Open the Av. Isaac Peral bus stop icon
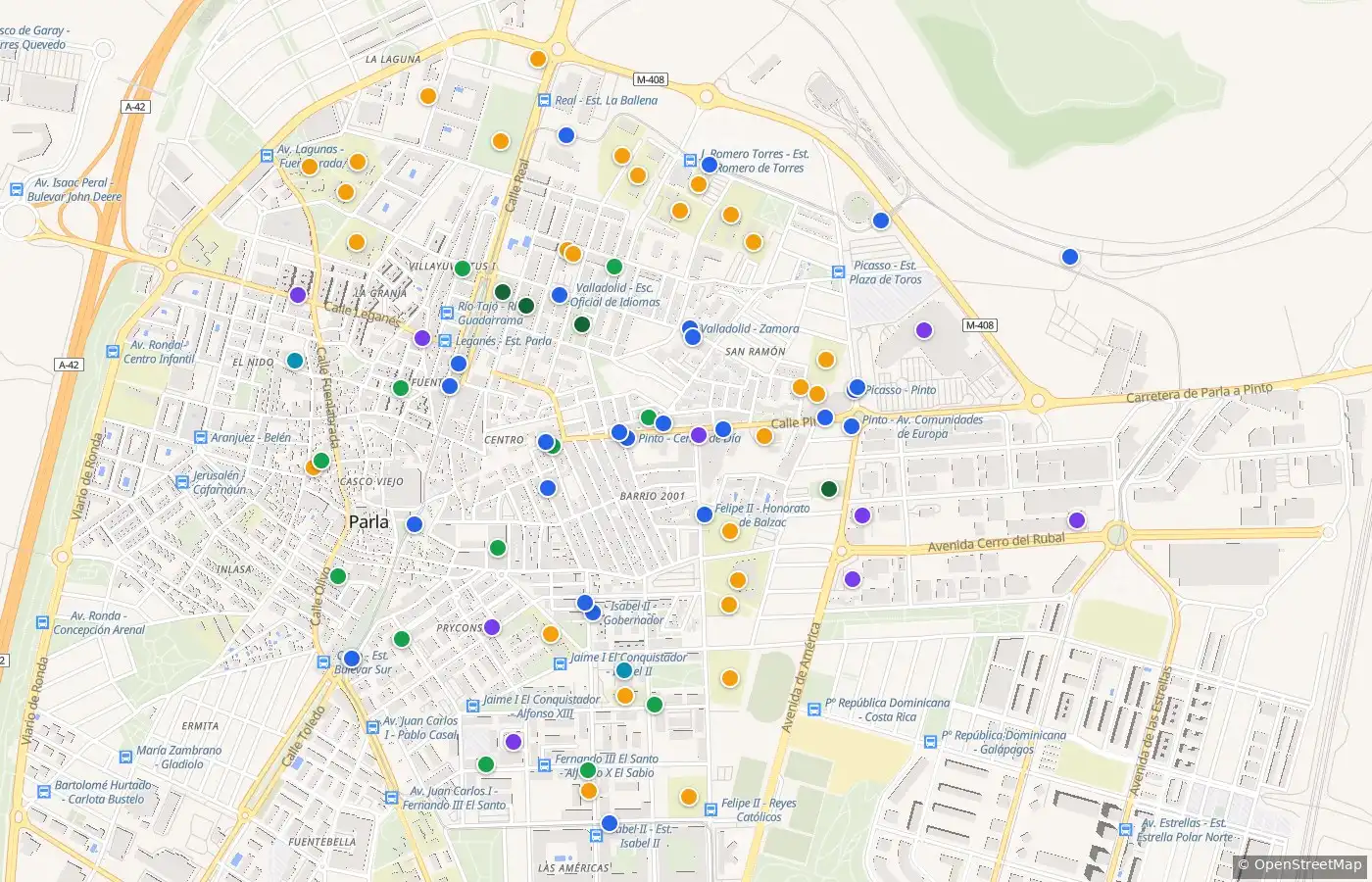This screenshot has width=1372, height=882. pos(16,189)
